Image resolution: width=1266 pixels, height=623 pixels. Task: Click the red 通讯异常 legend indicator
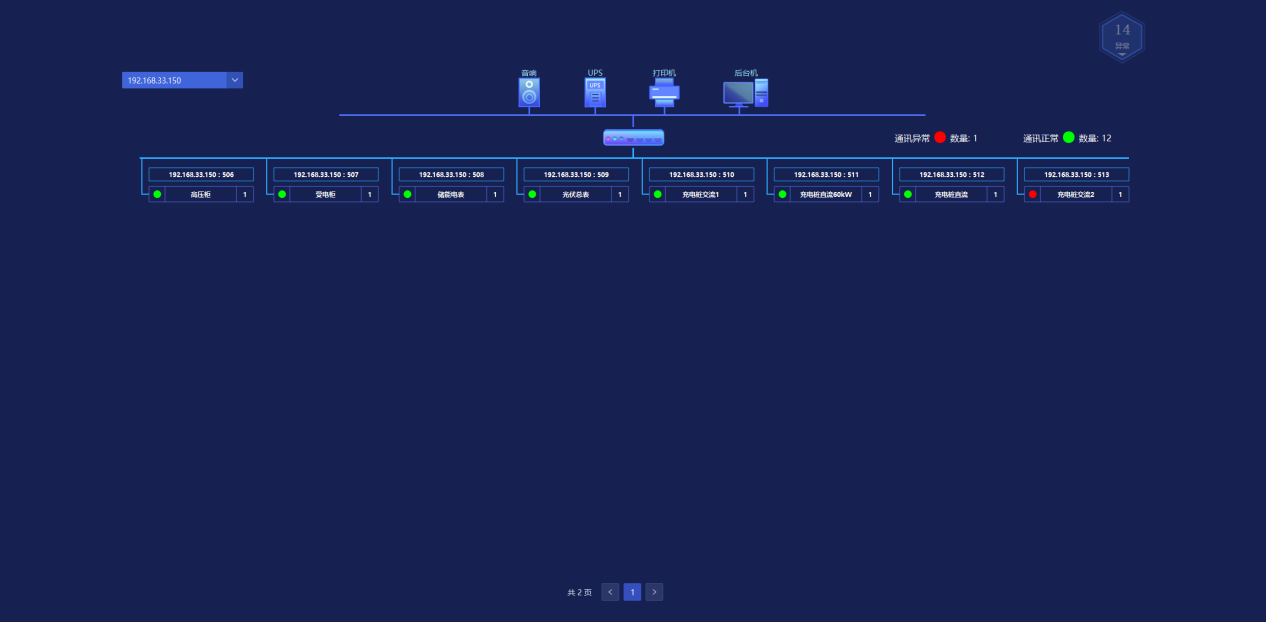(x=940, y=138)
